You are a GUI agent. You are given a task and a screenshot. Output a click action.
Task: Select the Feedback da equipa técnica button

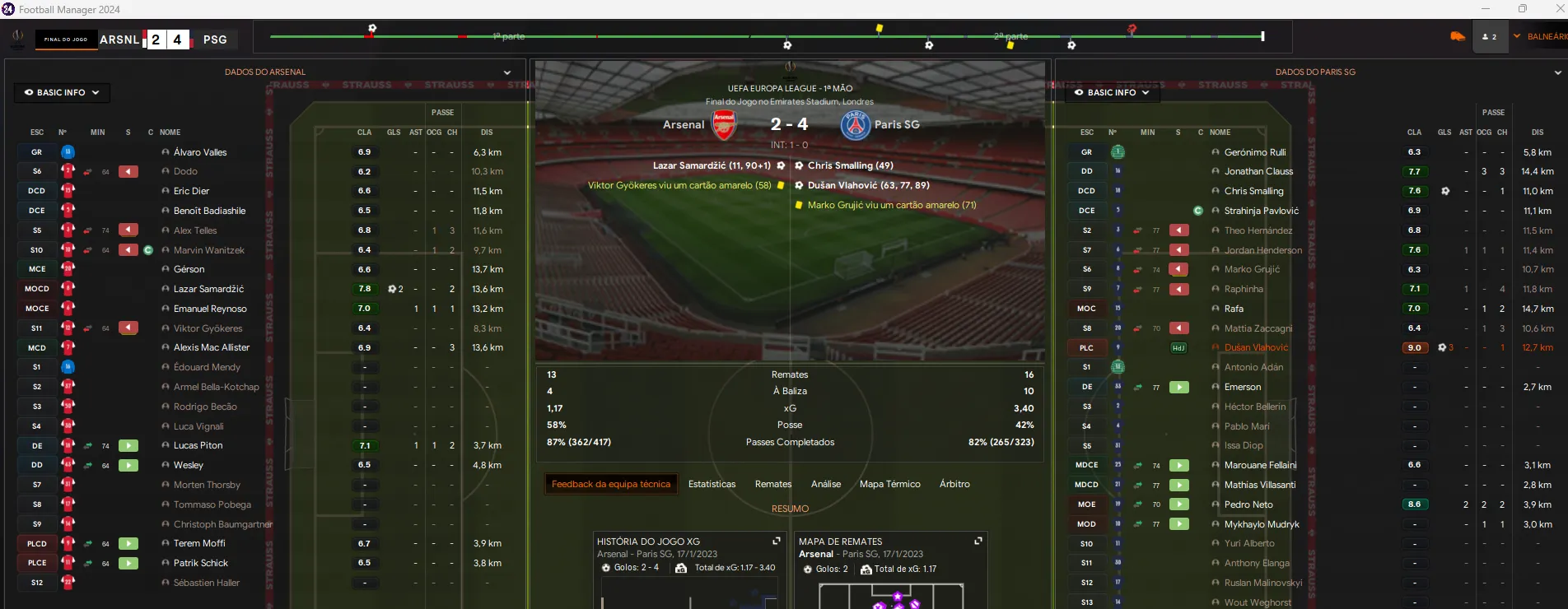(x=611, y=485)
